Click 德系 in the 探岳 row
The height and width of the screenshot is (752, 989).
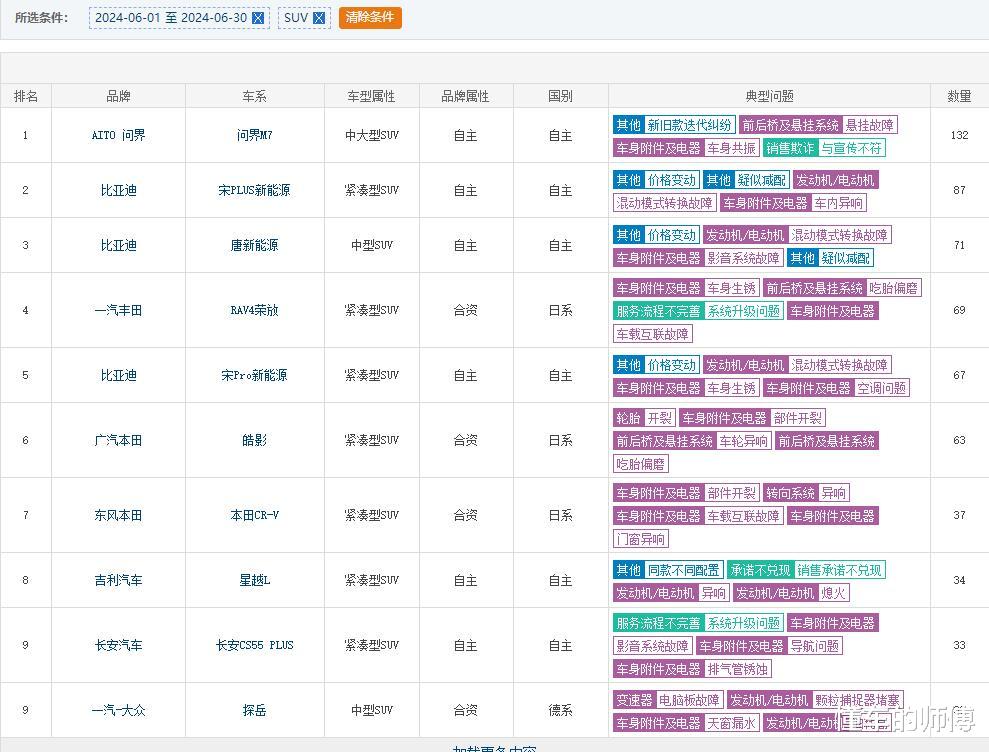pyautogui.click(x=561, y=710)
